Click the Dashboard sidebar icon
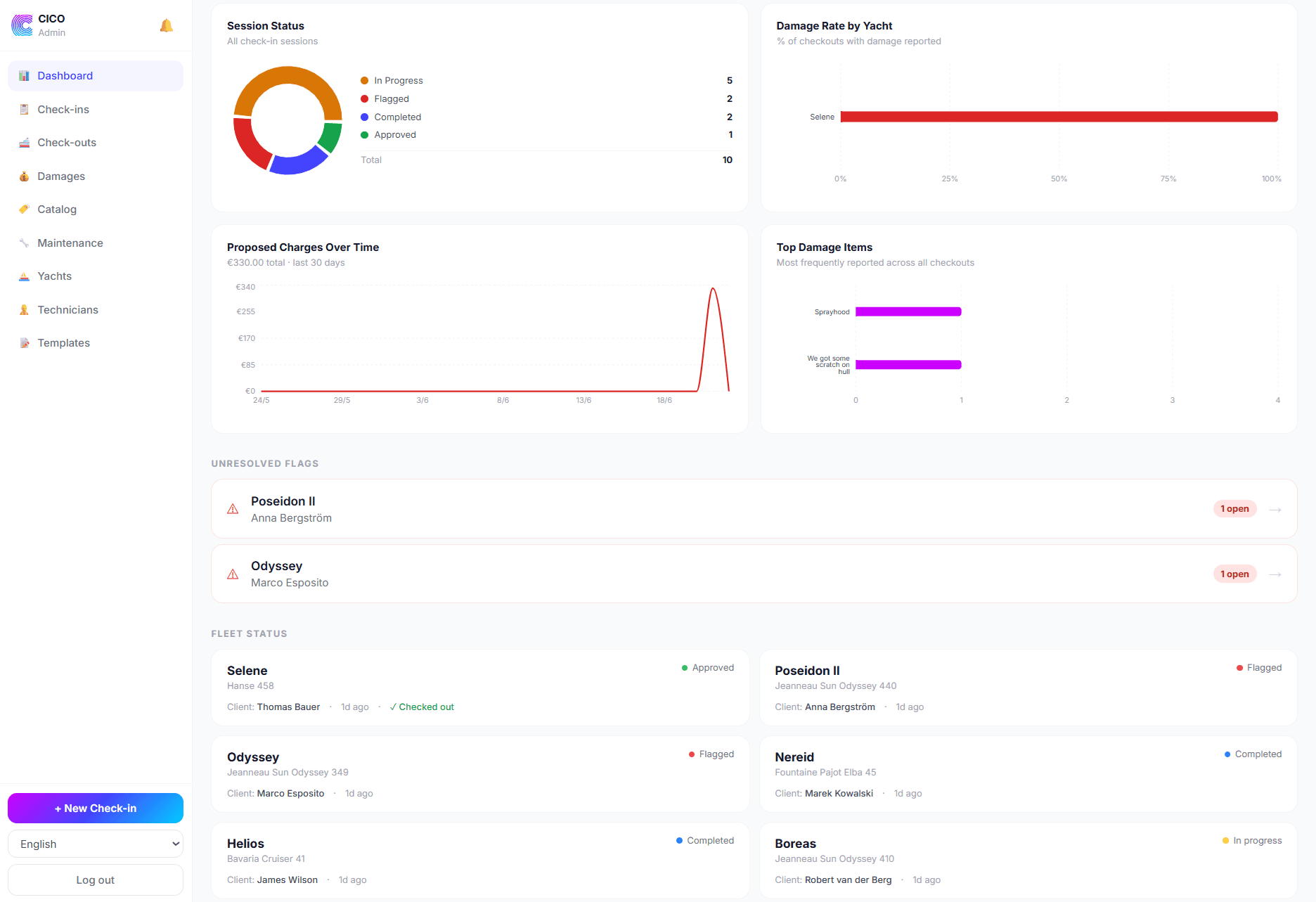Image resolution: width=1316 pixels, height=902 pixels. click(x=24, y=76)
